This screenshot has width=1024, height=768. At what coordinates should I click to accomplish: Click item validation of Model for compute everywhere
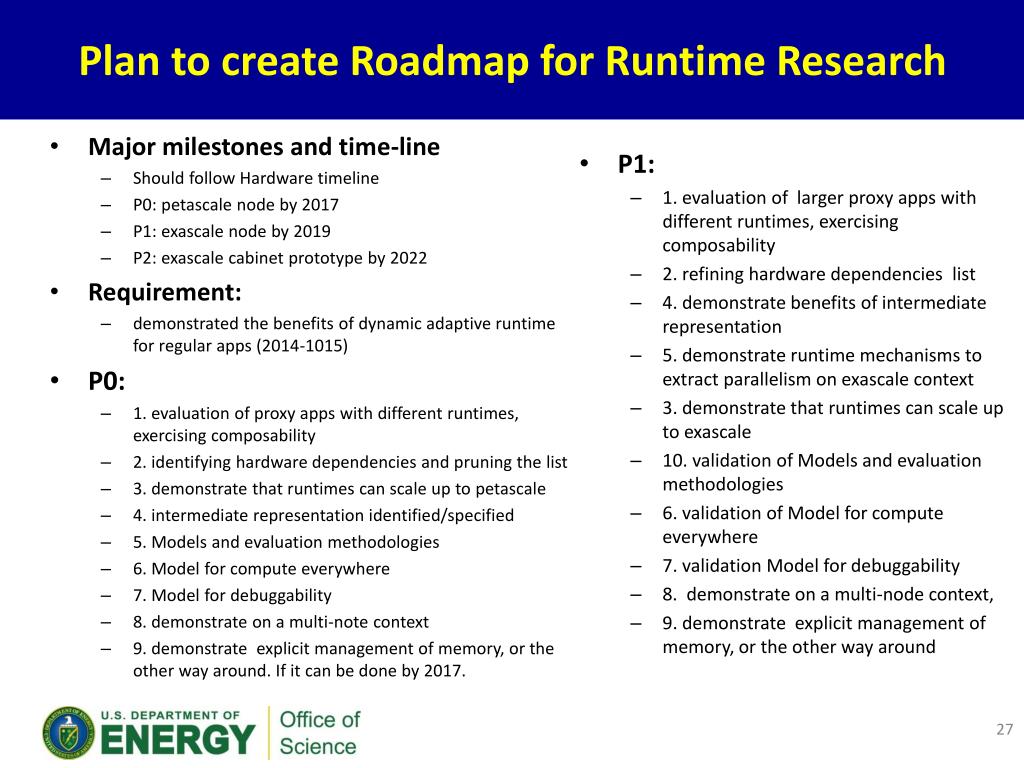pos(803,525)
